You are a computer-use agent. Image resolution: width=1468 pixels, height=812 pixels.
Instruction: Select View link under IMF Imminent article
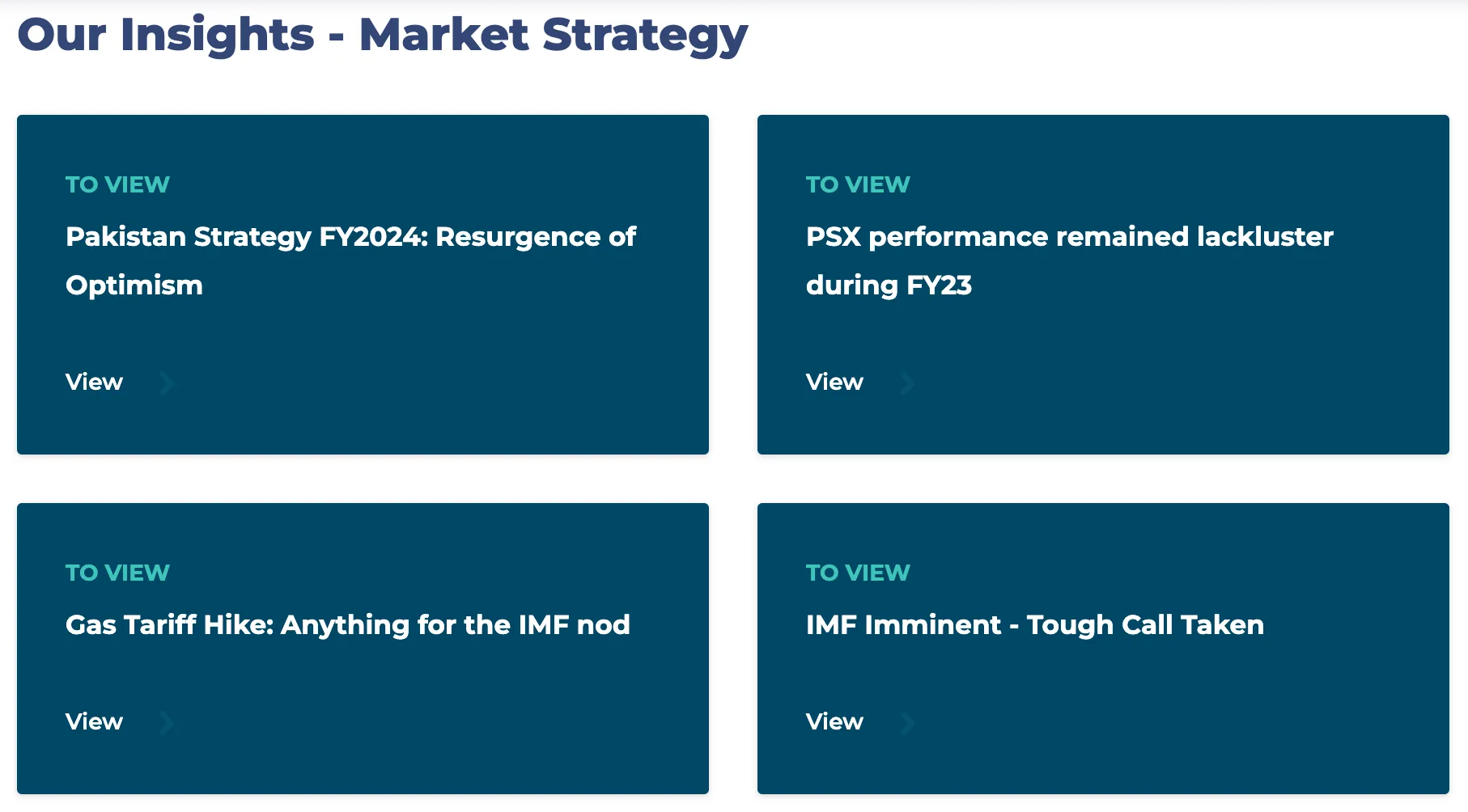pos(834,721)
